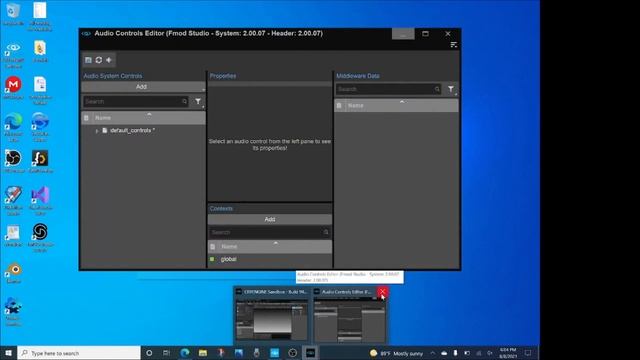Focus the Contexts search field
Viewport: 640px width, 360px height.
270,232
